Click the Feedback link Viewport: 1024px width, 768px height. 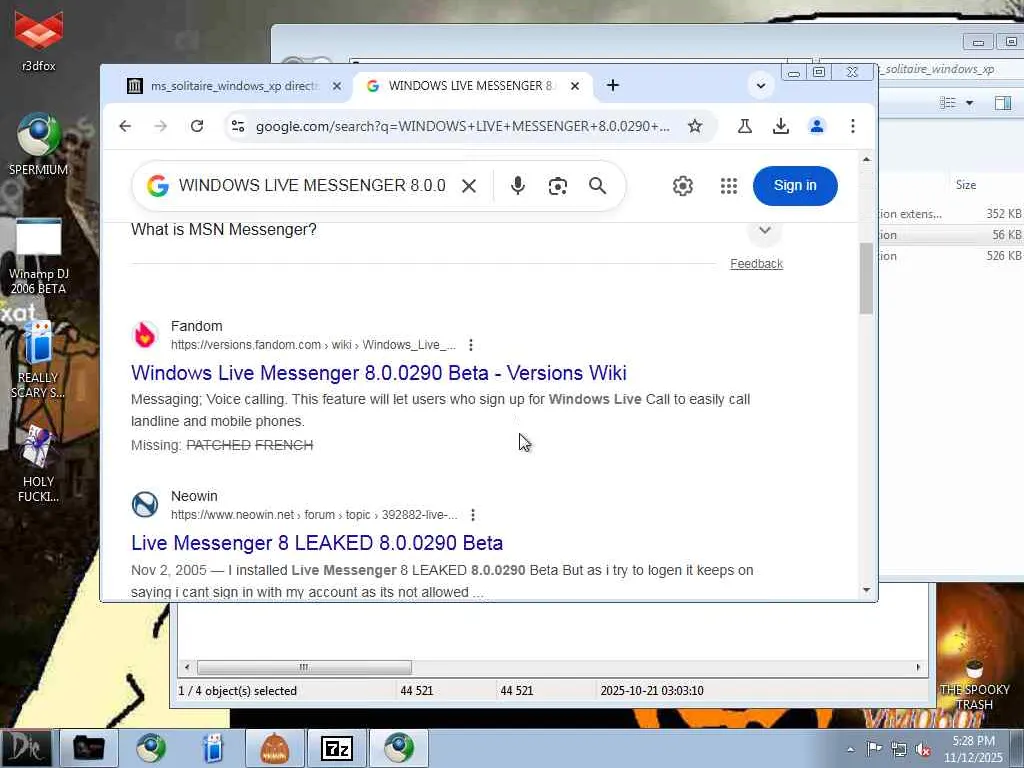pyautogui.click(x=756, y=264)
